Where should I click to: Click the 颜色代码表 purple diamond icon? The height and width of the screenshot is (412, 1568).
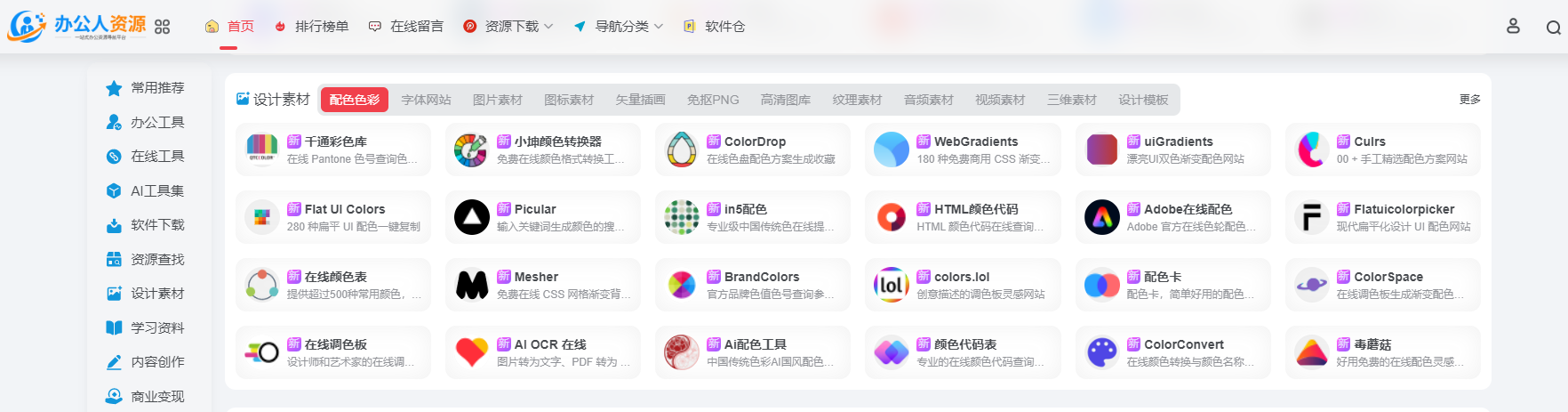892,352
